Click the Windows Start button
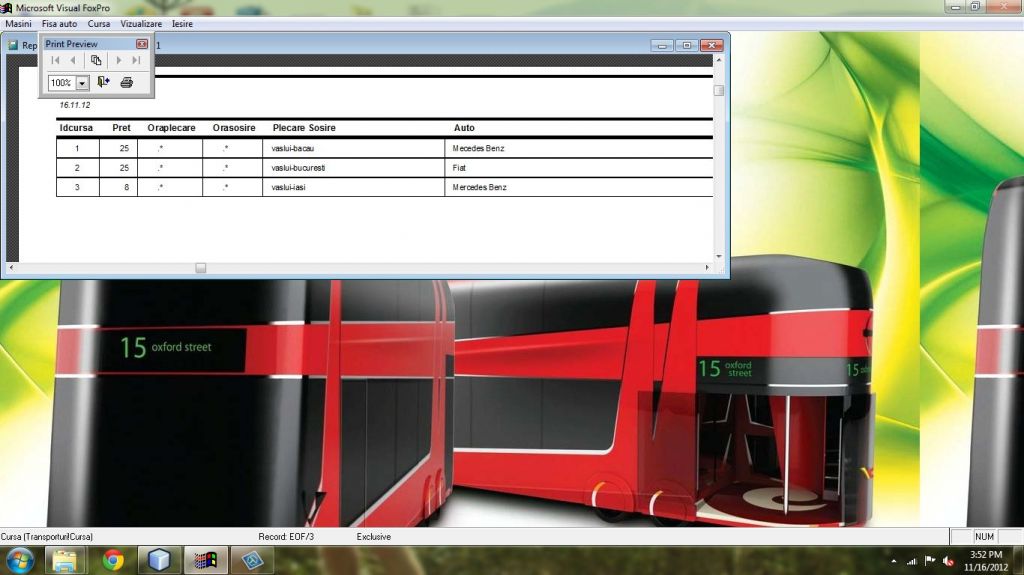This screenshot has height=575, width=1024. coord(19,560)
